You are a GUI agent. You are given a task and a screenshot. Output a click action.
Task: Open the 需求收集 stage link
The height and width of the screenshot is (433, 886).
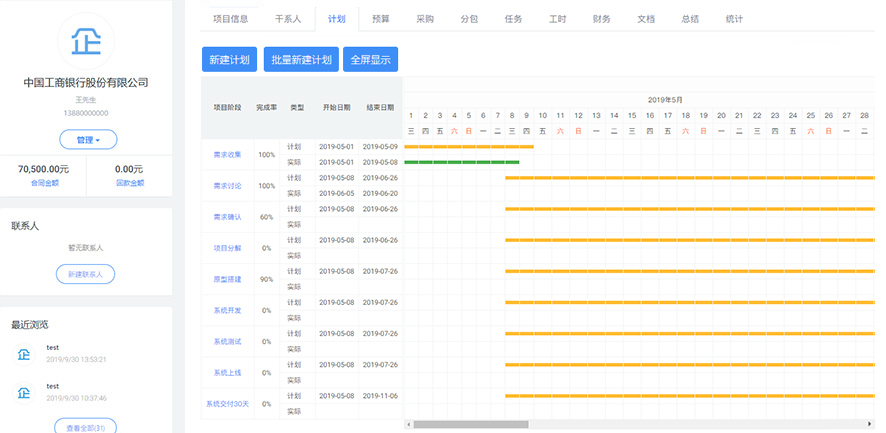tap(227, 155)
